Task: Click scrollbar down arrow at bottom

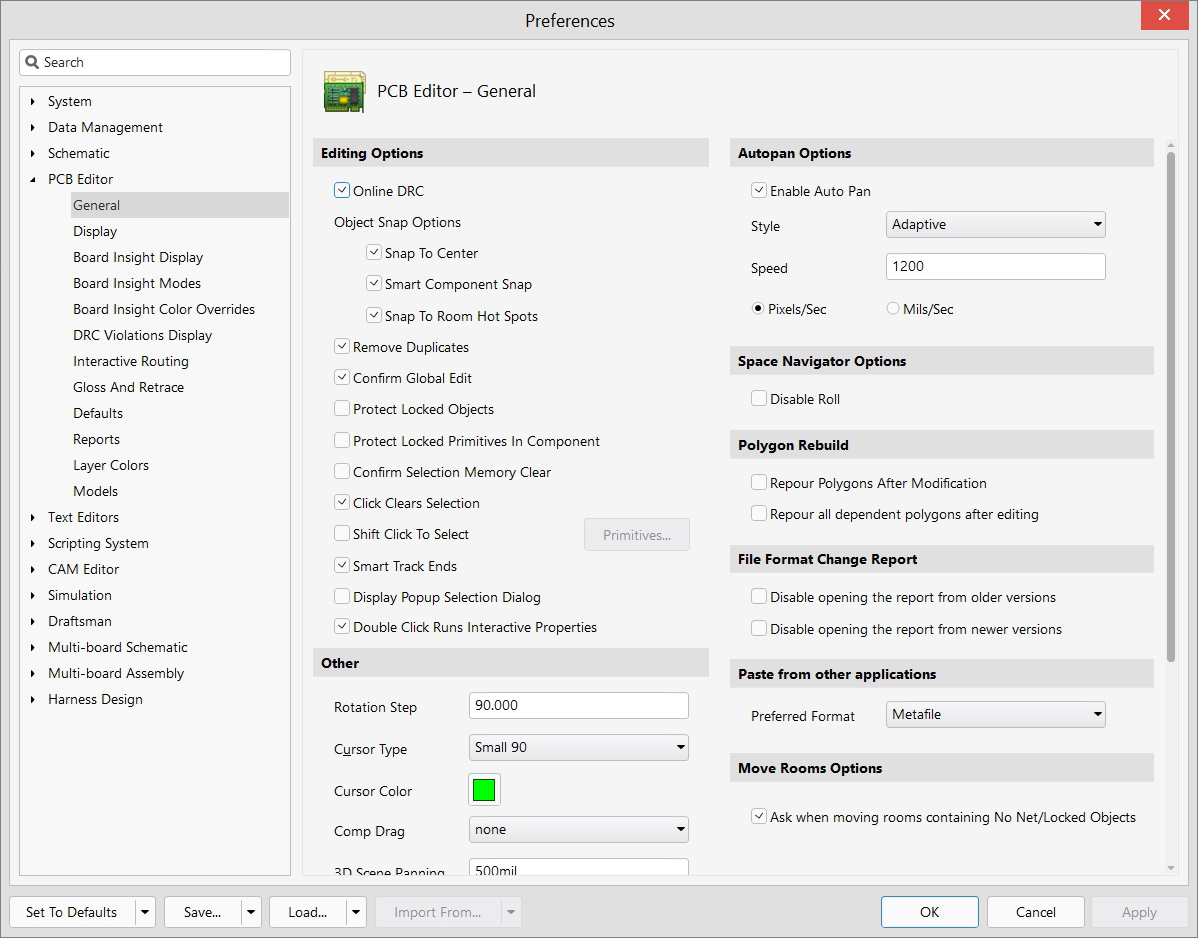Action: click(1170, 868)
